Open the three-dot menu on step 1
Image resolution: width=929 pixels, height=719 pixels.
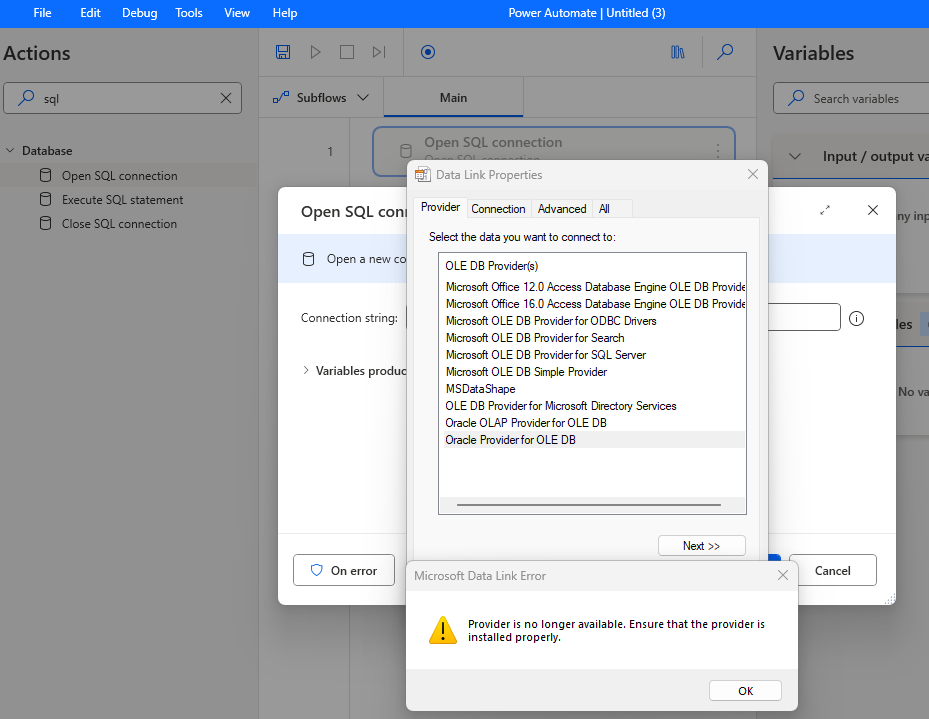718,151
